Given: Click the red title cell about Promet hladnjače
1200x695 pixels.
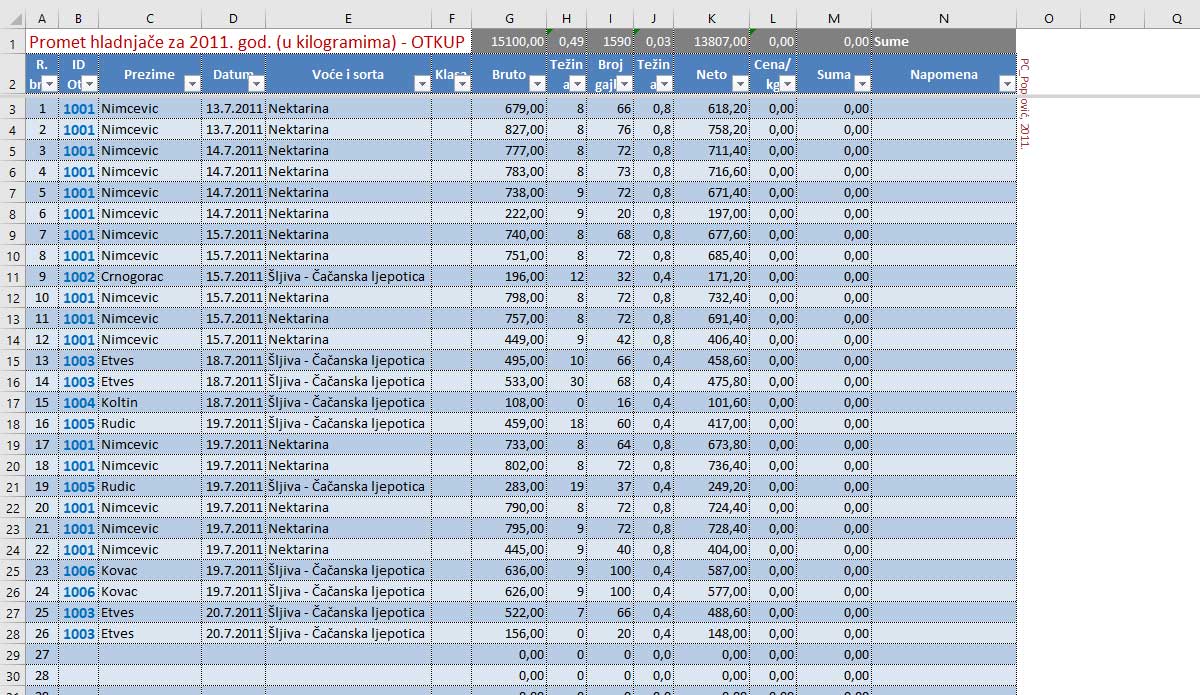Looking at the screenshot, I should (247, 42).
